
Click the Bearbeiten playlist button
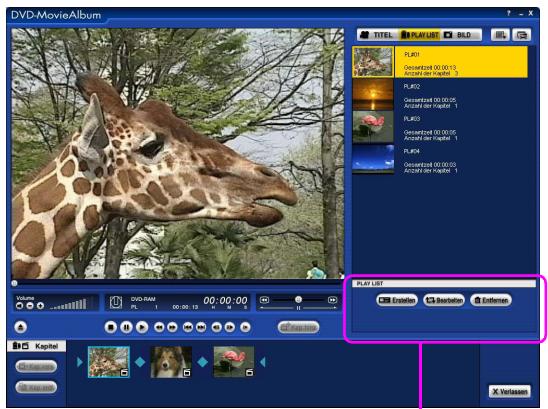(444, 300)
